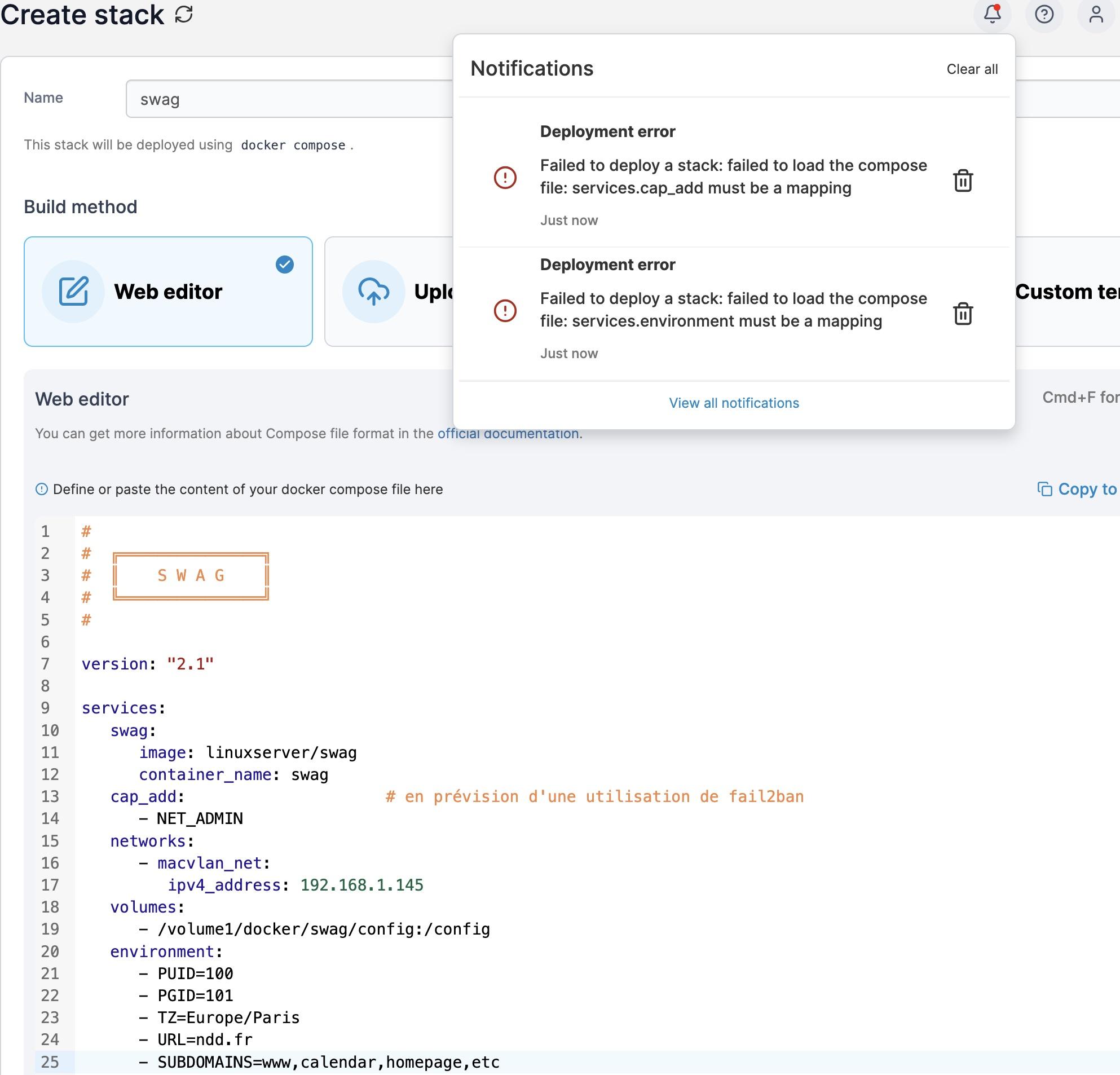Viewport: 1120px width, 1075px height.
Task: Delete the services.environment error notification
Action: point(963,313)
